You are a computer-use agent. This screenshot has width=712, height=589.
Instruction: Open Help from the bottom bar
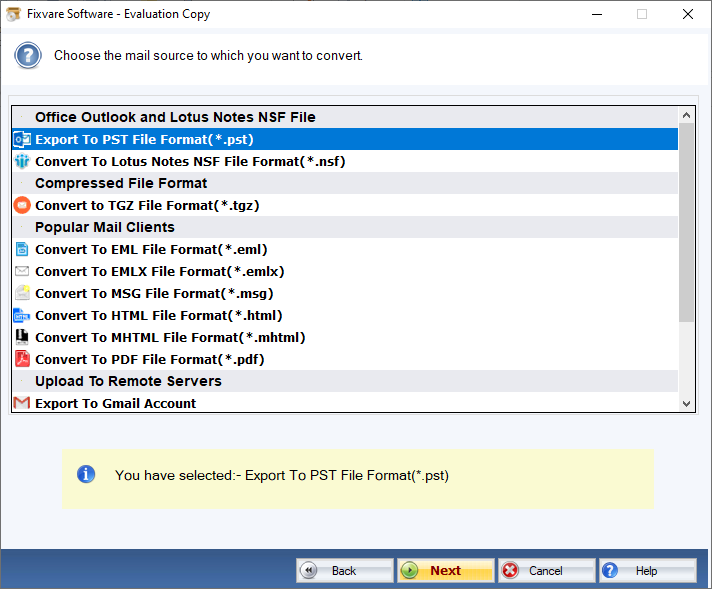tap(646, 570)
